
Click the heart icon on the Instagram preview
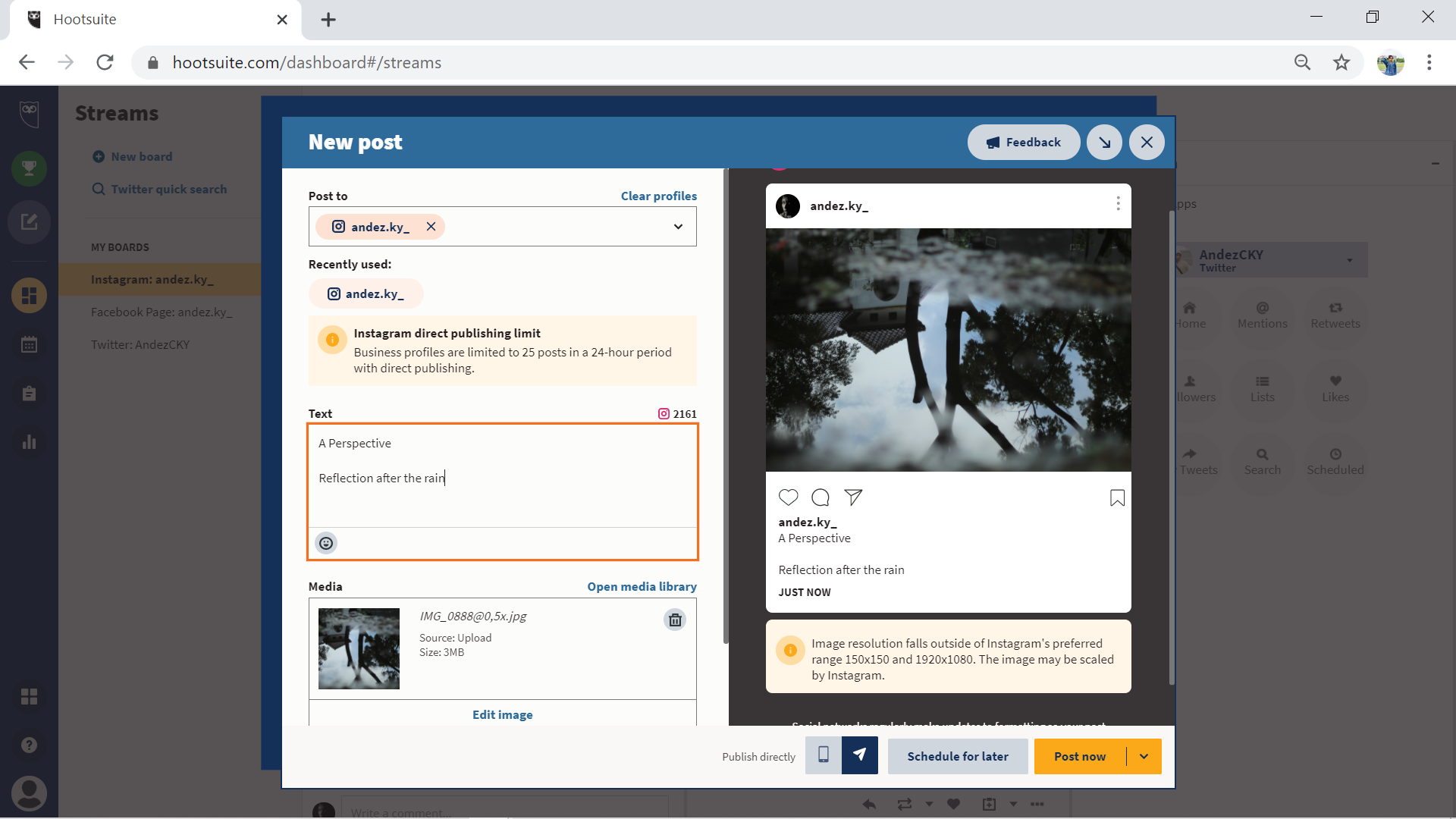(x=788, y=497)
